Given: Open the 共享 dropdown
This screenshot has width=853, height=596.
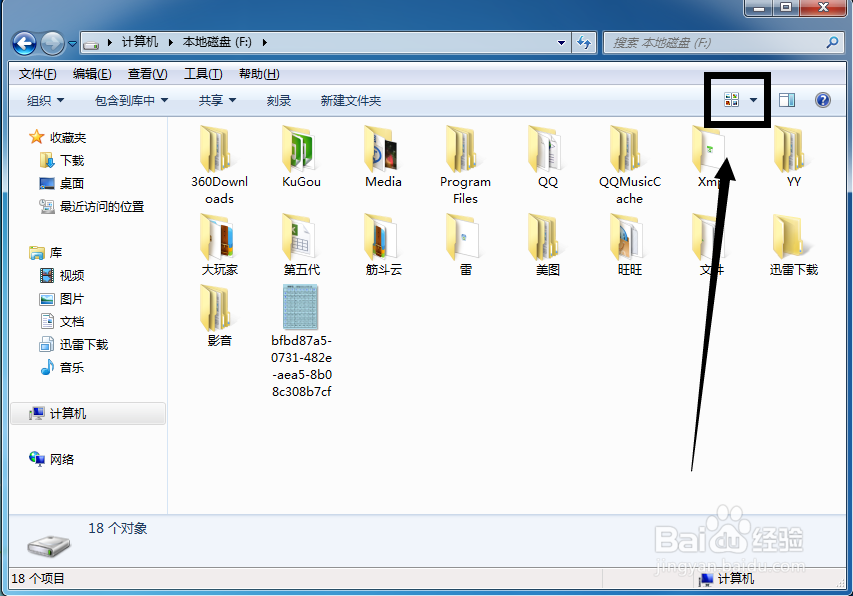Looking at the screenshot, I should pos(217,101).
